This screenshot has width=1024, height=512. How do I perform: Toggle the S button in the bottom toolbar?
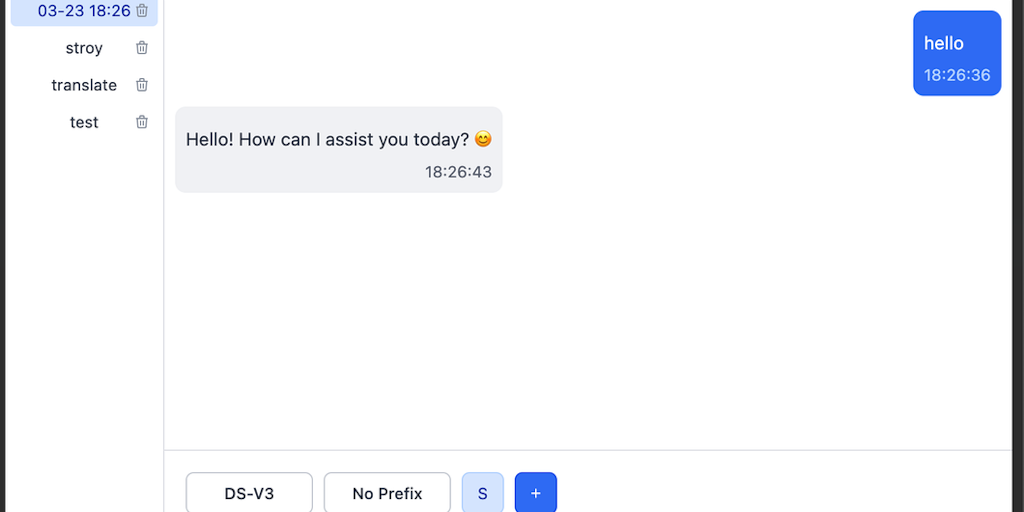pos(483,493)
